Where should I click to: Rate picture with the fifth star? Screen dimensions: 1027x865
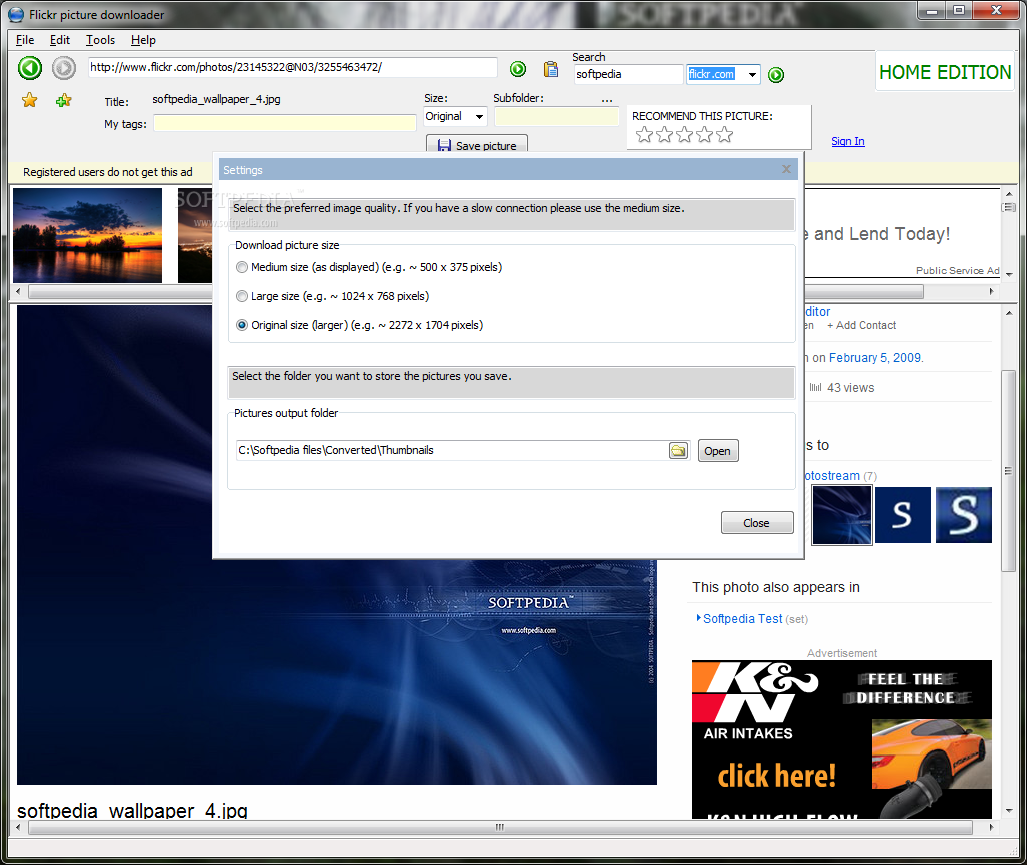[724, 135]
